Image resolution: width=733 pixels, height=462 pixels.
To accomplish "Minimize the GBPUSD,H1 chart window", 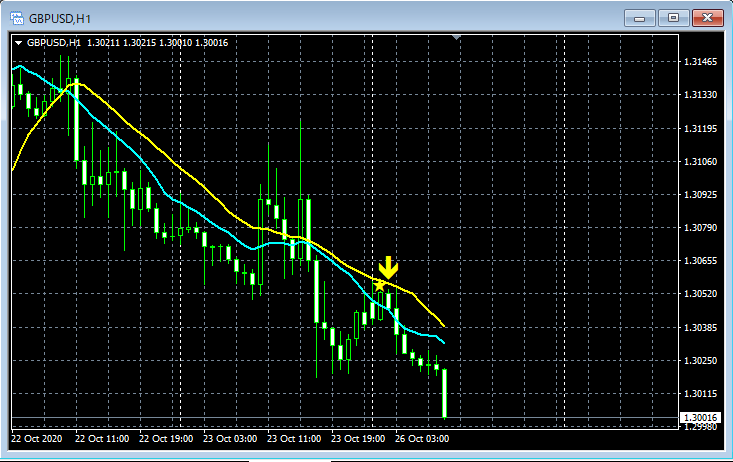I will pos(640,18).
